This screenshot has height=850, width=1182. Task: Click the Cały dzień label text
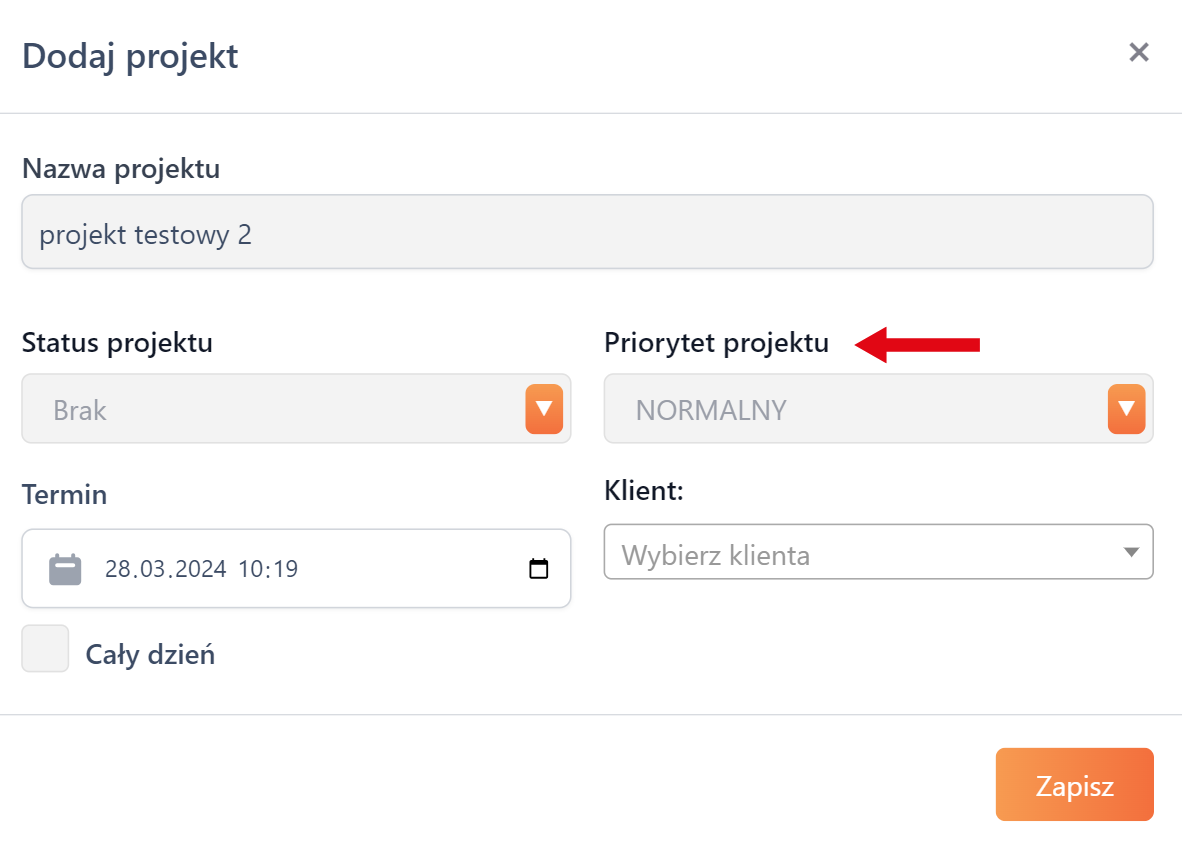pos(150,656)
